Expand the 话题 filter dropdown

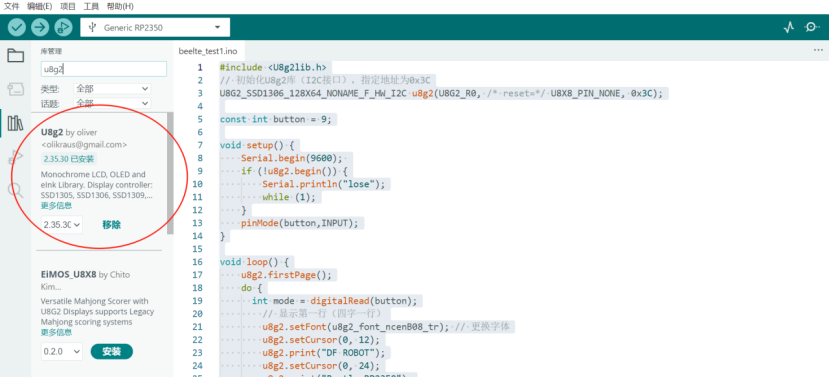point(112,103)
